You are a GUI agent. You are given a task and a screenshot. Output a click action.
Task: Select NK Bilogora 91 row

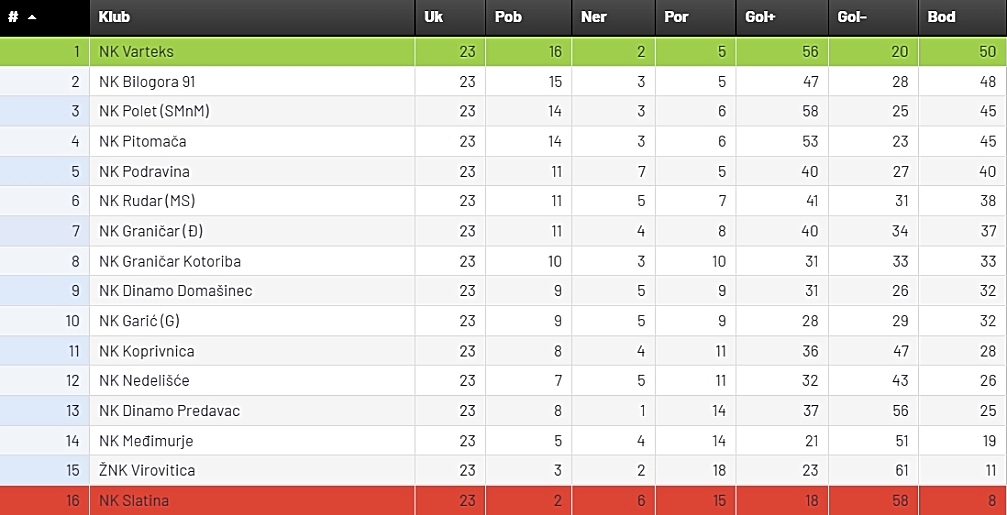click(504, 82)
